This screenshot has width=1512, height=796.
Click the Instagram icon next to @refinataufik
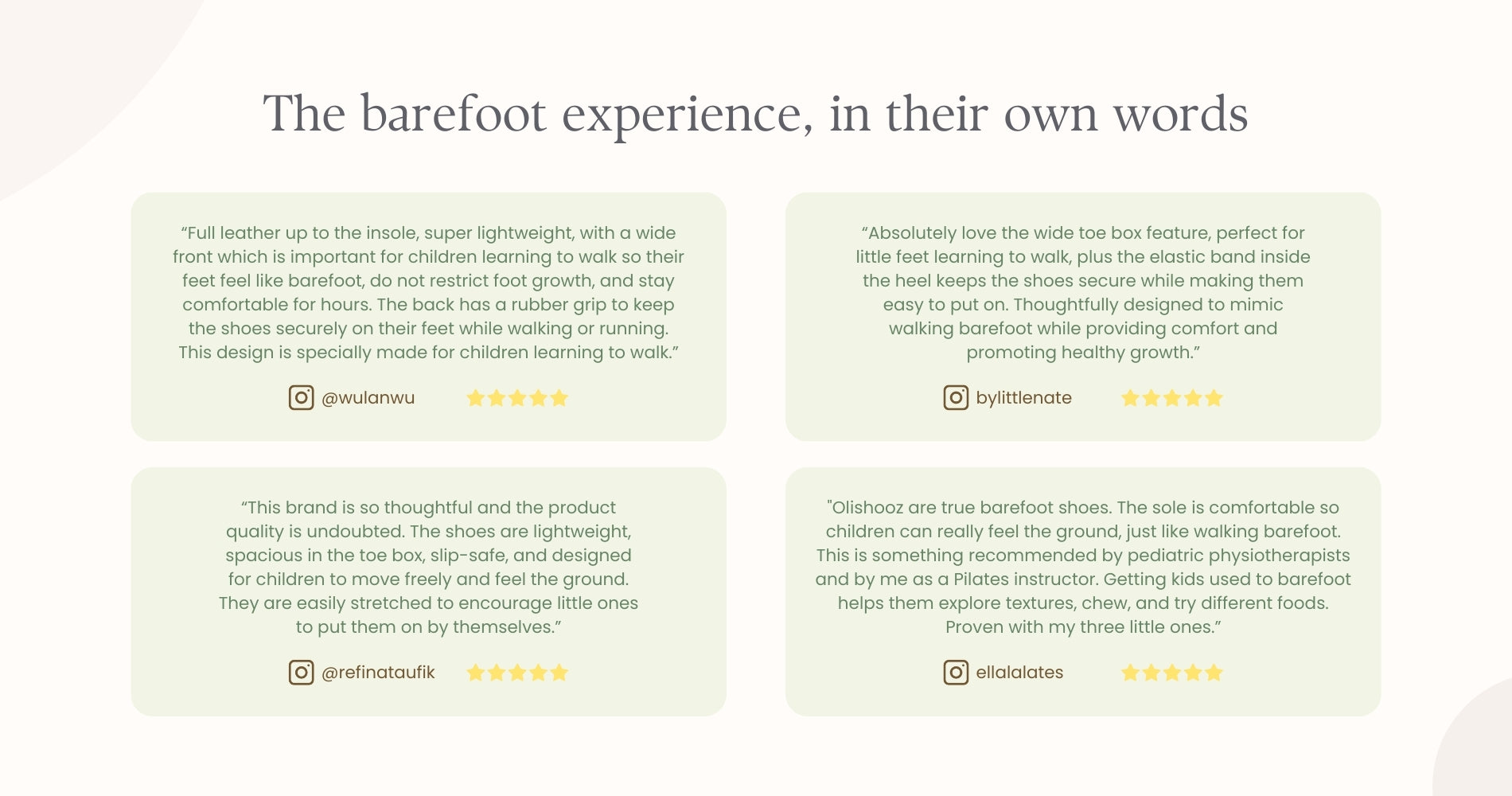pyautogui.click(x=301, y=673)
